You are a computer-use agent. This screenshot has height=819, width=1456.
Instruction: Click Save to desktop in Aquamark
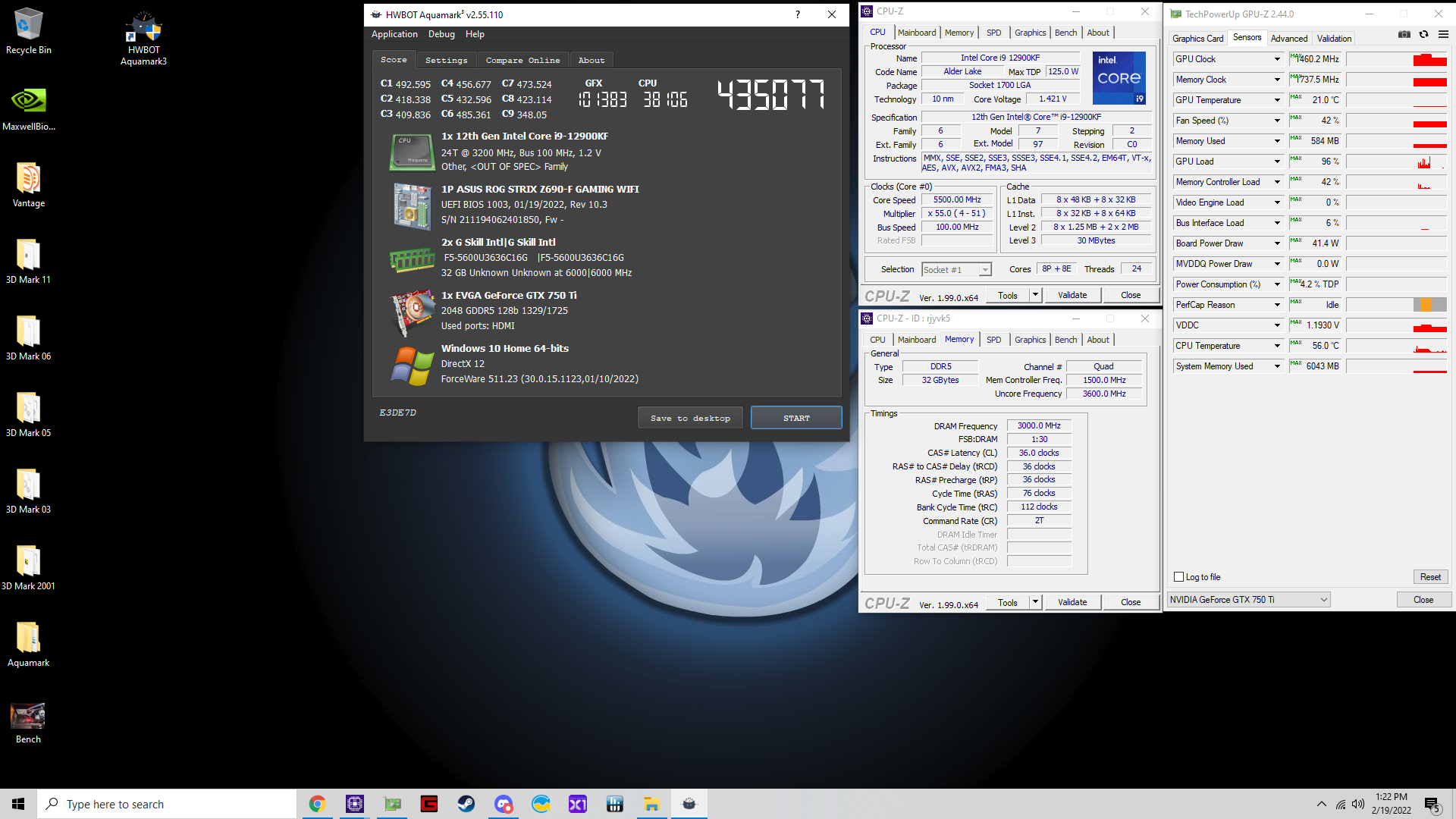pos(690,418)
